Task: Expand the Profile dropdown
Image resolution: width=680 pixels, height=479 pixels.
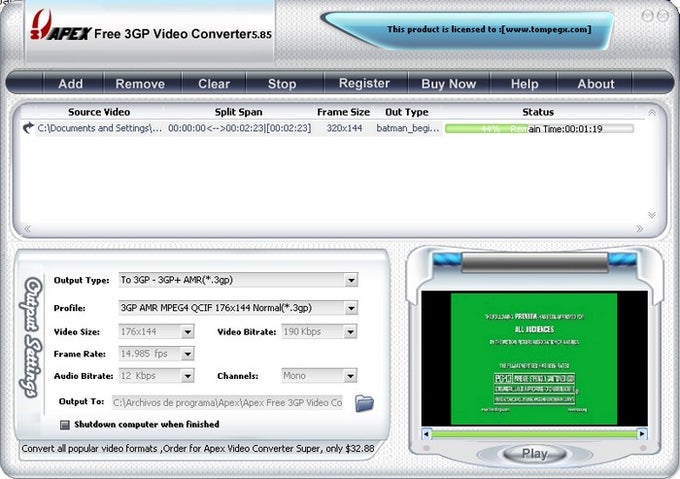Action: coord(351,308)
